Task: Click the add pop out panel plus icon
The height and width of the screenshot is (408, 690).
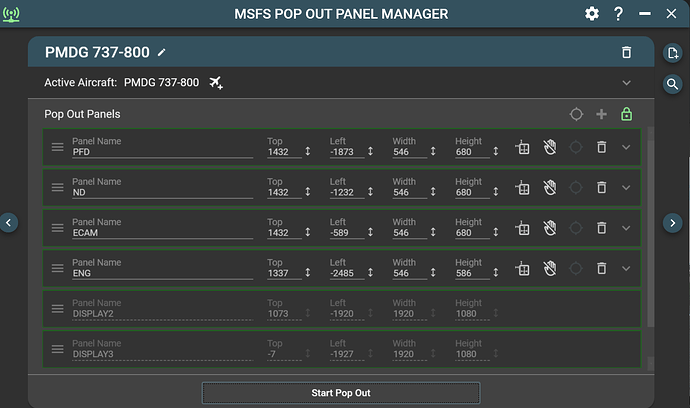Action: [601, 114]
